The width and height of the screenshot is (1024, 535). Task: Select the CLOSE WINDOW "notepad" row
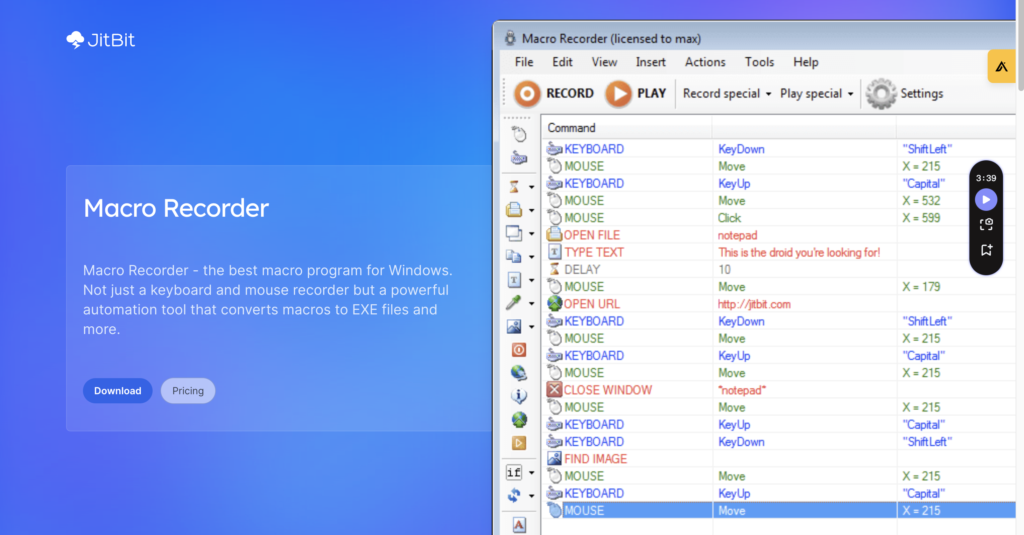(778, 390)
